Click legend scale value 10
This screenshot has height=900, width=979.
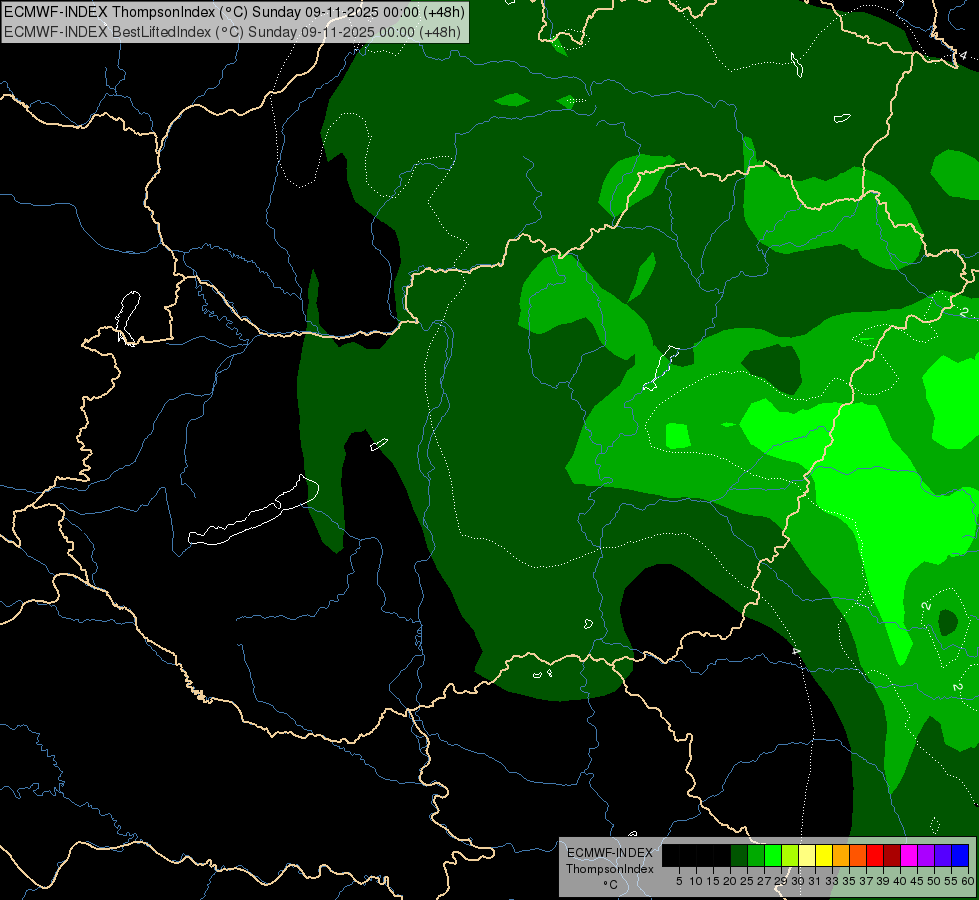(696, 881)
